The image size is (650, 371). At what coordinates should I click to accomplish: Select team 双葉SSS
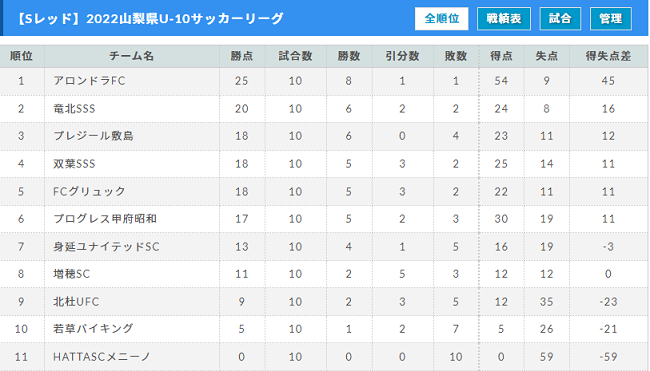tap(74, 164)
